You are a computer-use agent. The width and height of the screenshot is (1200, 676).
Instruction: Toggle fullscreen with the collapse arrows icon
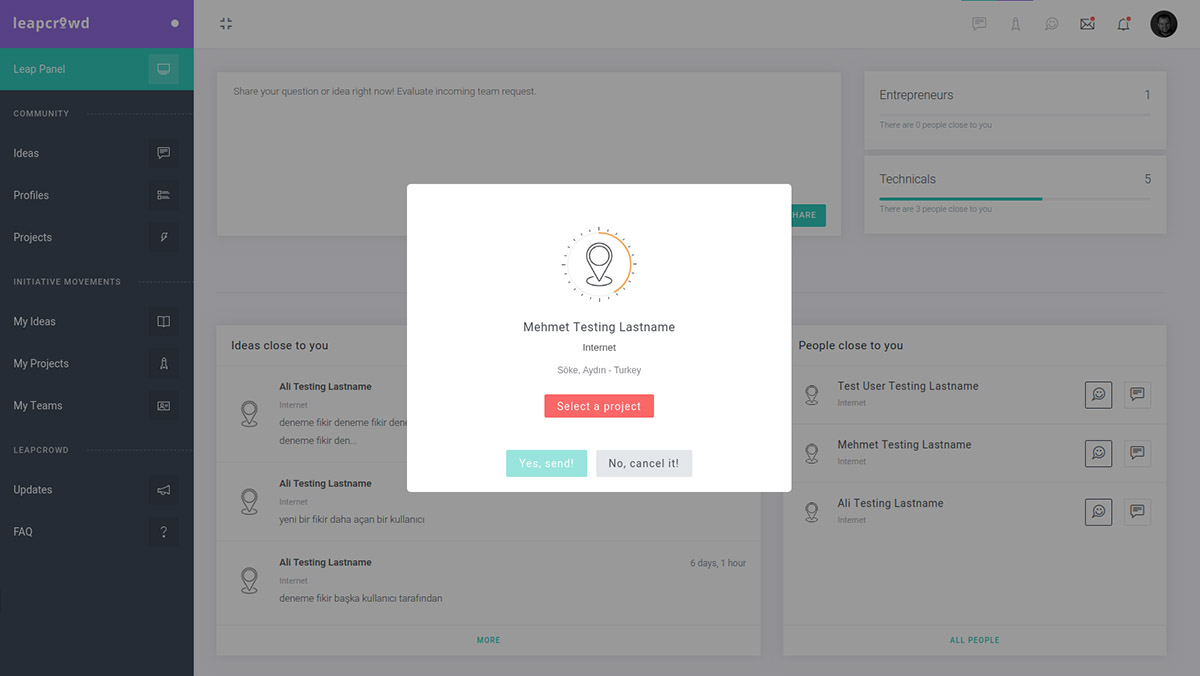click(226, 24)
